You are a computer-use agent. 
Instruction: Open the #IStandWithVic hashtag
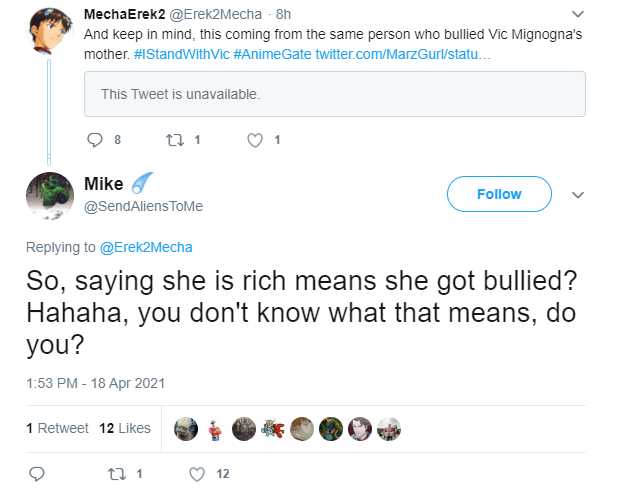182,54
